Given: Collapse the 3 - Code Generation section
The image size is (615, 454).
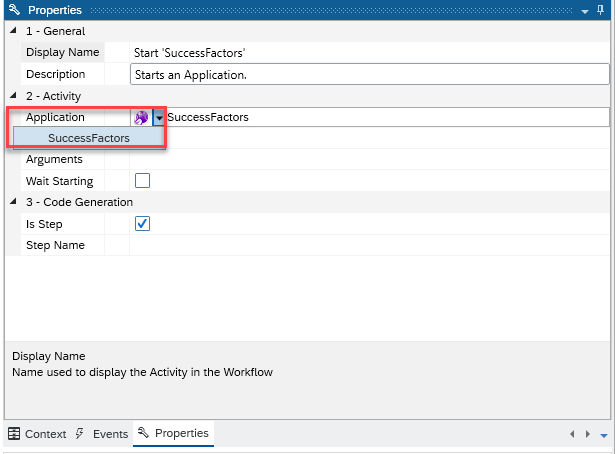Looking at the screenshot, I should 13,201.
